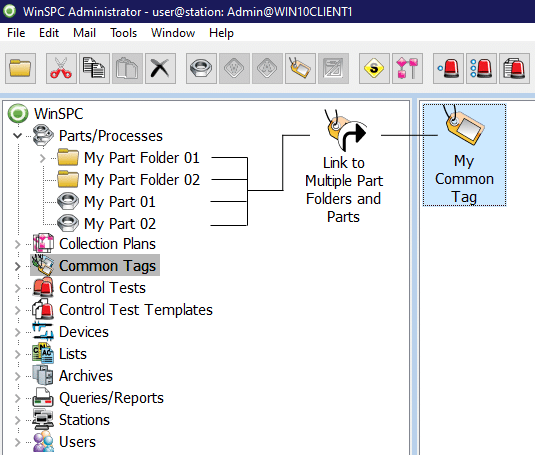
Task: Select the Stations tree item
Action: [x=84, y=420]
